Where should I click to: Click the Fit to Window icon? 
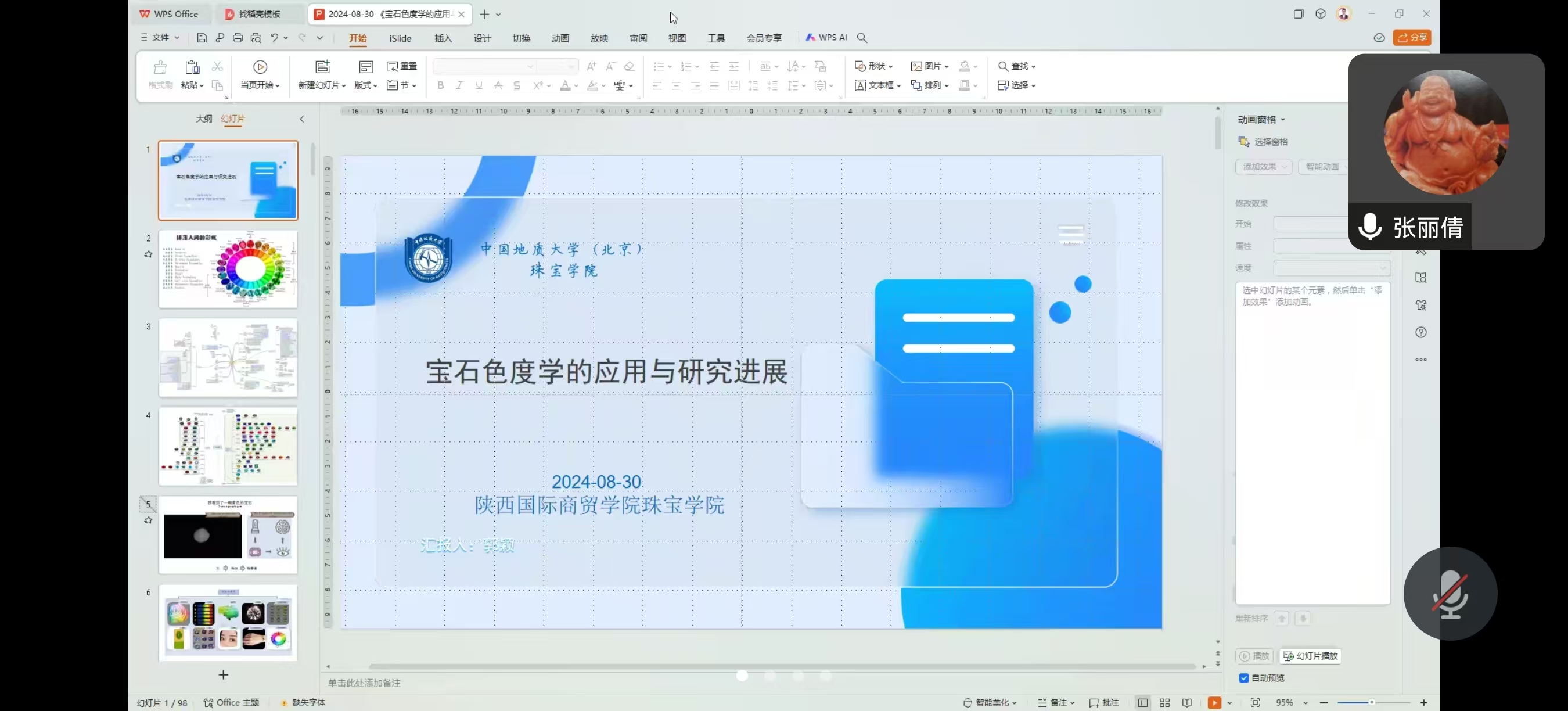point(1255,702)
